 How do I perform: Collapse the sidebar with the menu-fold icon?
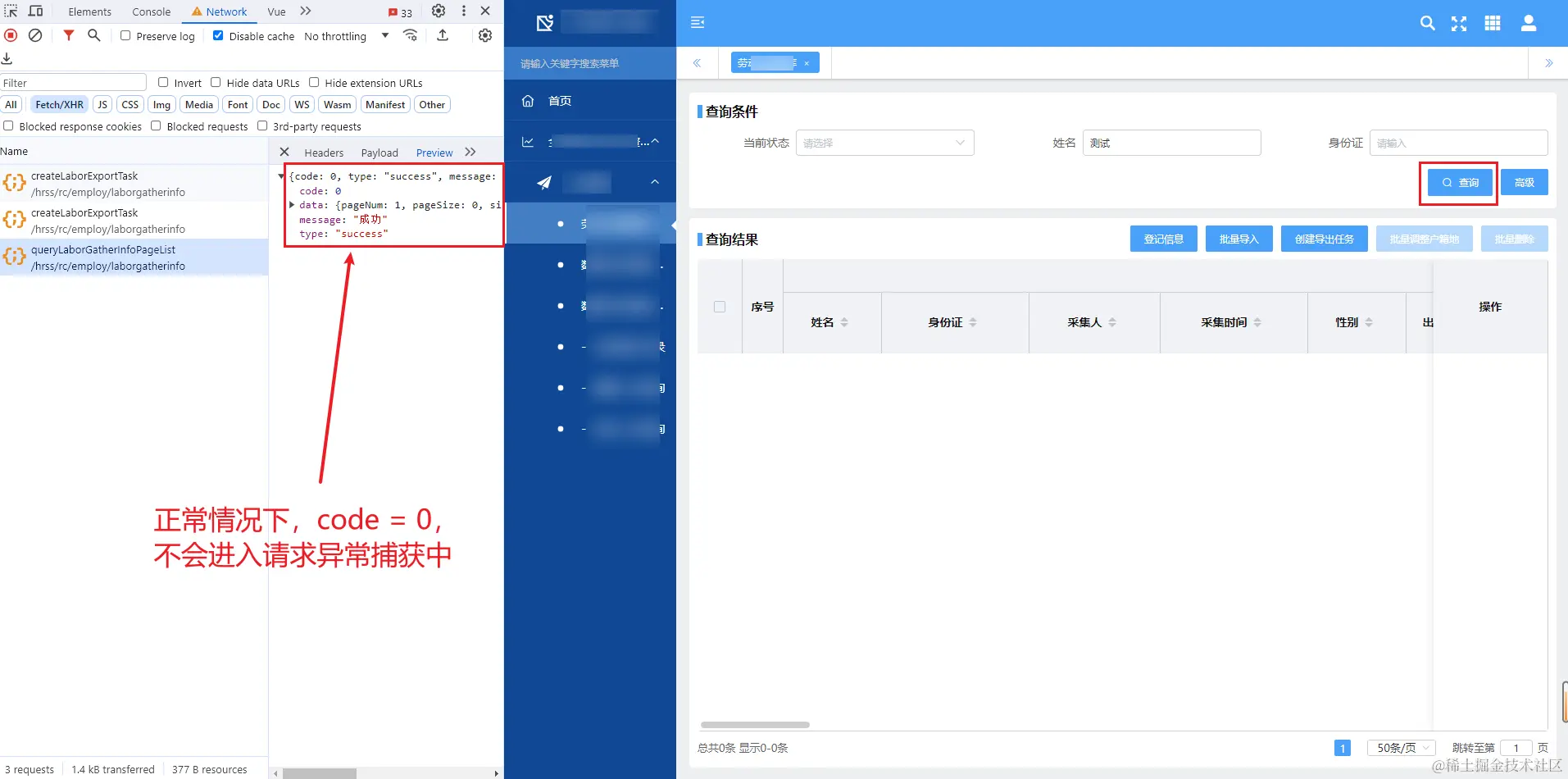coord(698,23)
